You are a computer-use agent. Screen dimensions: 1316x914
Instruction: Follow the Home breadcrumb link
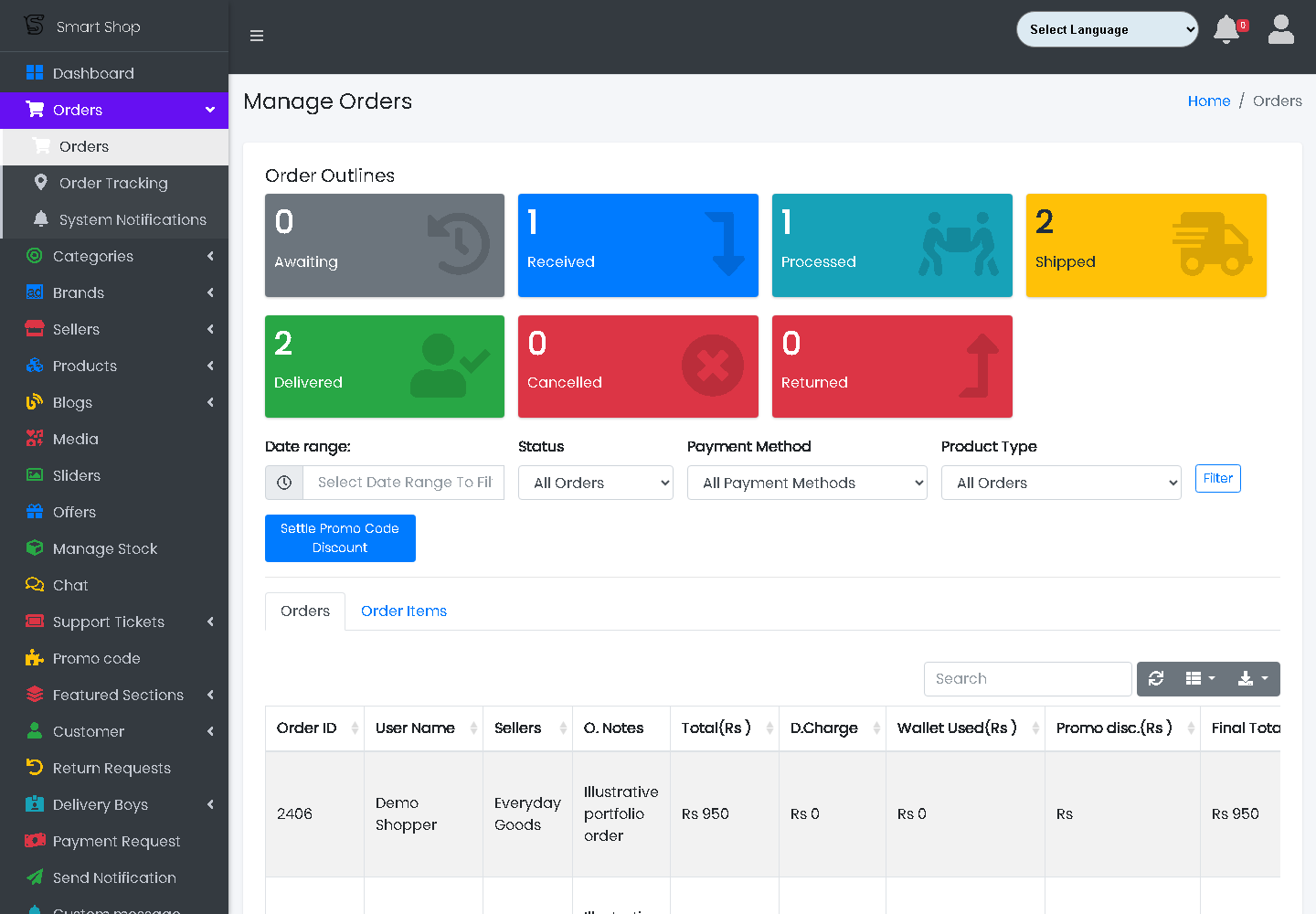click(x=1209, y=101)
